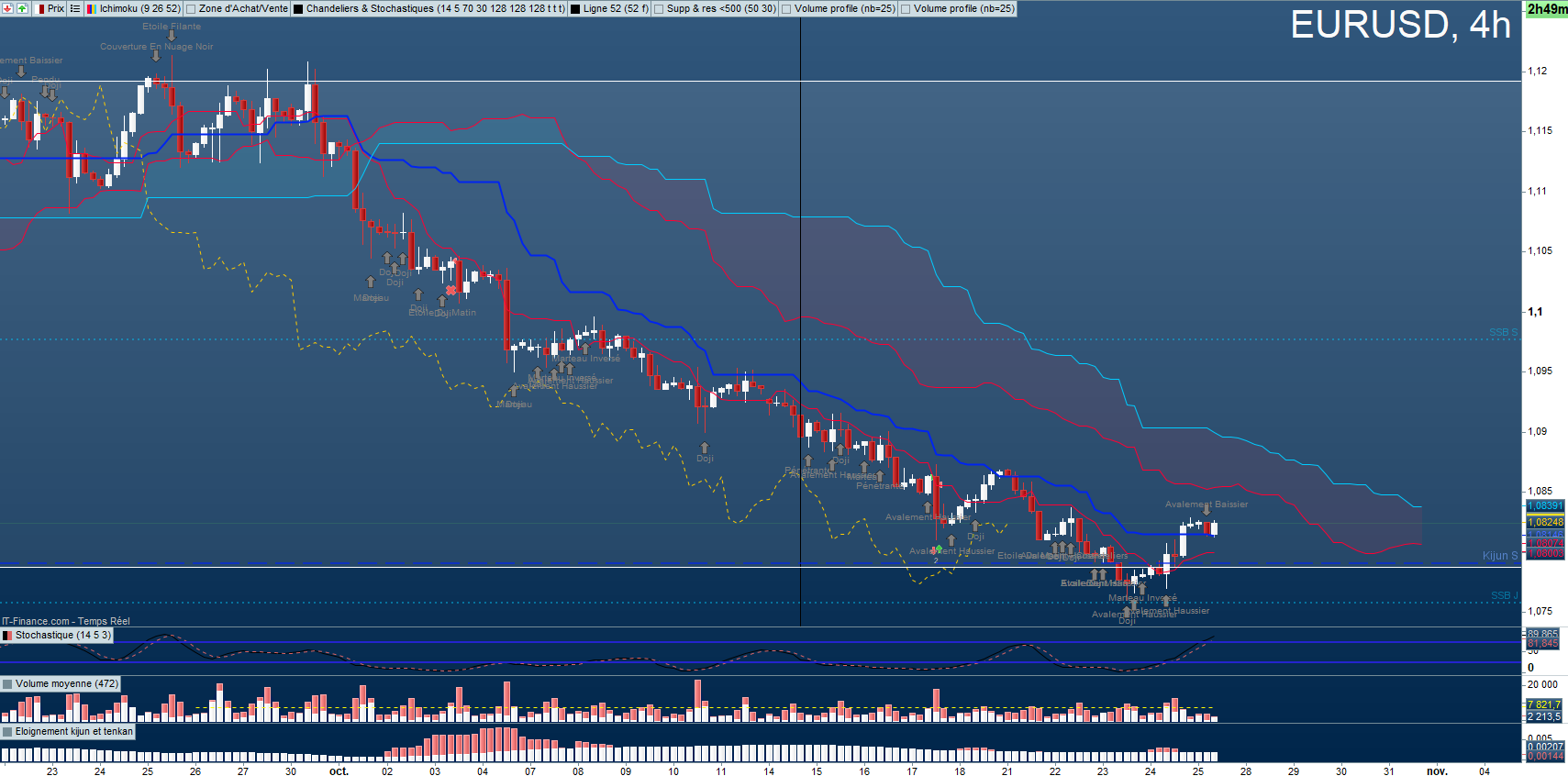Click the Eloignement kijun et tenkan square icon

[8, 731]
